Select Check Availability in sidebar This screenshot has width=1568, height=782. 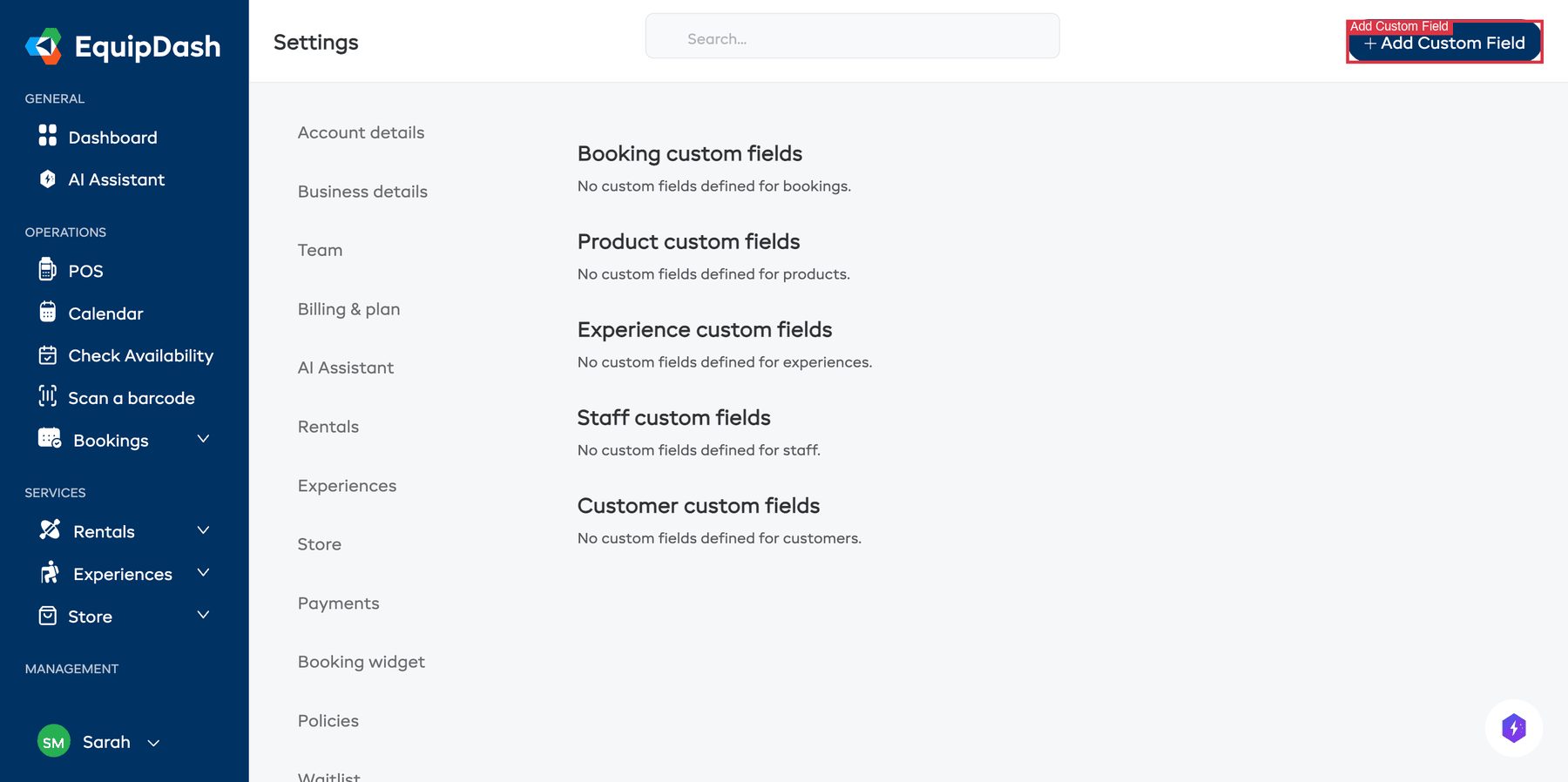(x=141, y=355)
